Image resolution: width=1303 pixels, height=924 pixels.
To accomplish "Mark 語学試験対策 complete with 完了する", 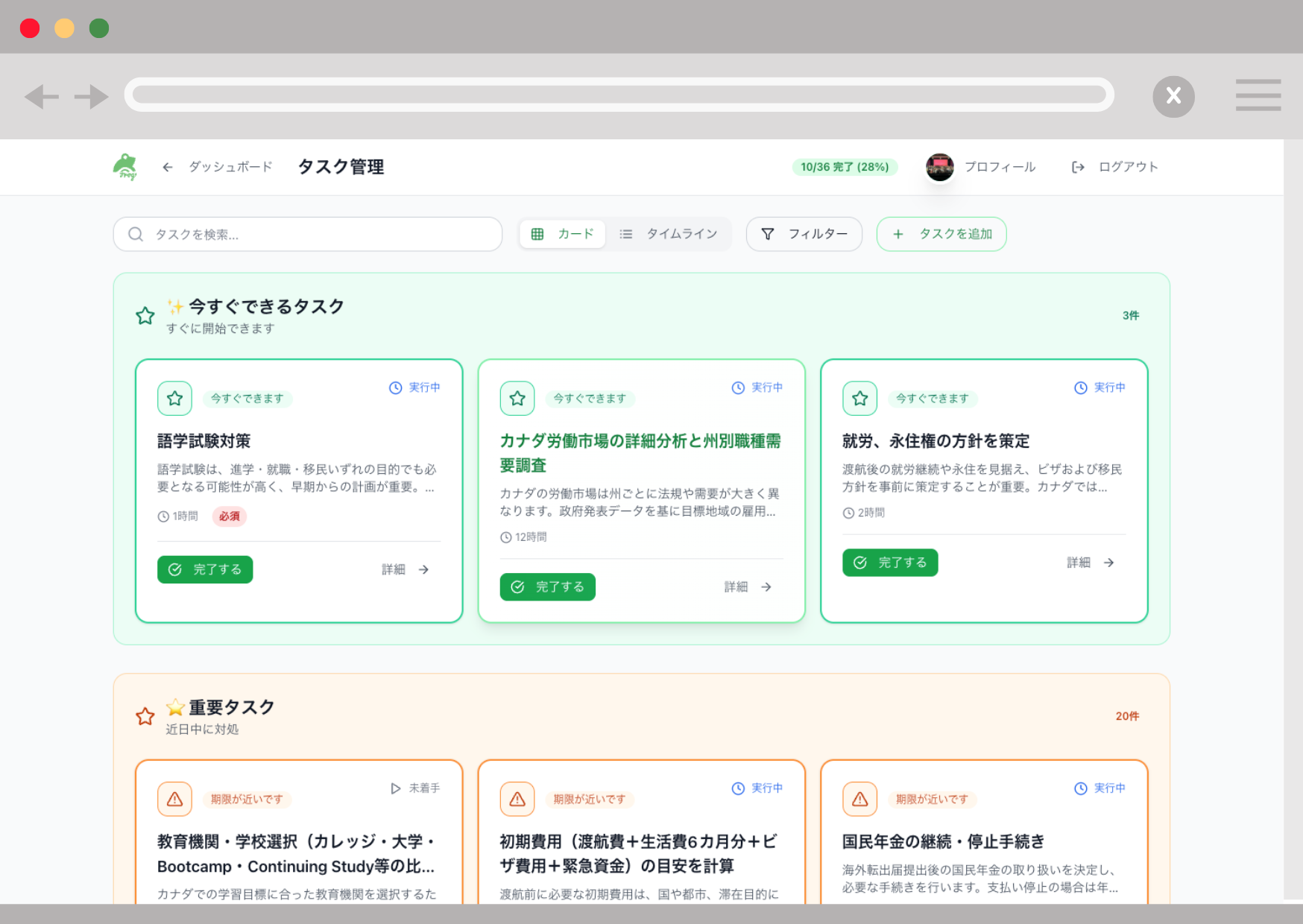I will (x=205, y=569).
